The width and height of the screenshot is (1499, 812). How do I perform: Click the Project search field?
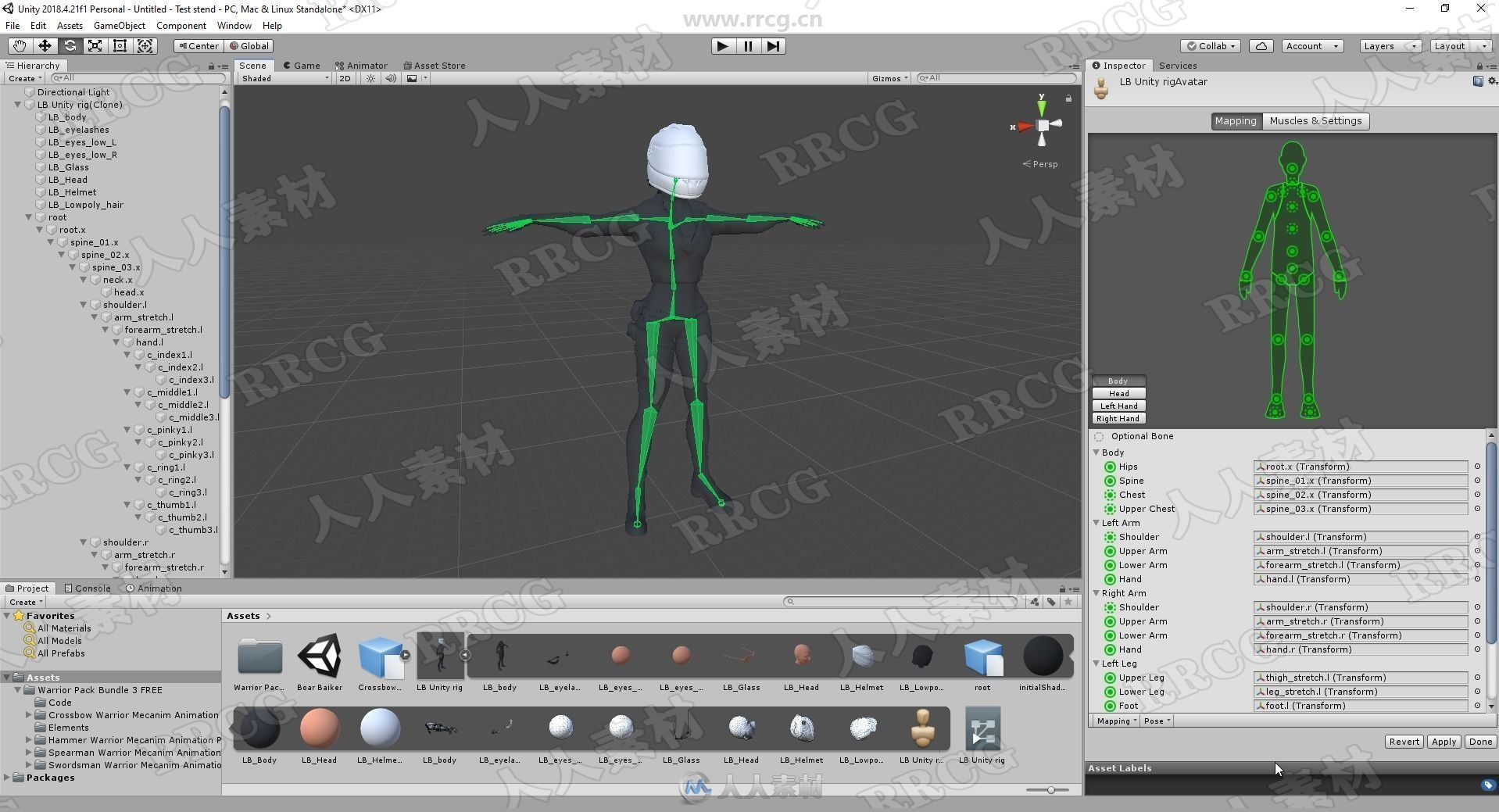(x=900, y=602)
